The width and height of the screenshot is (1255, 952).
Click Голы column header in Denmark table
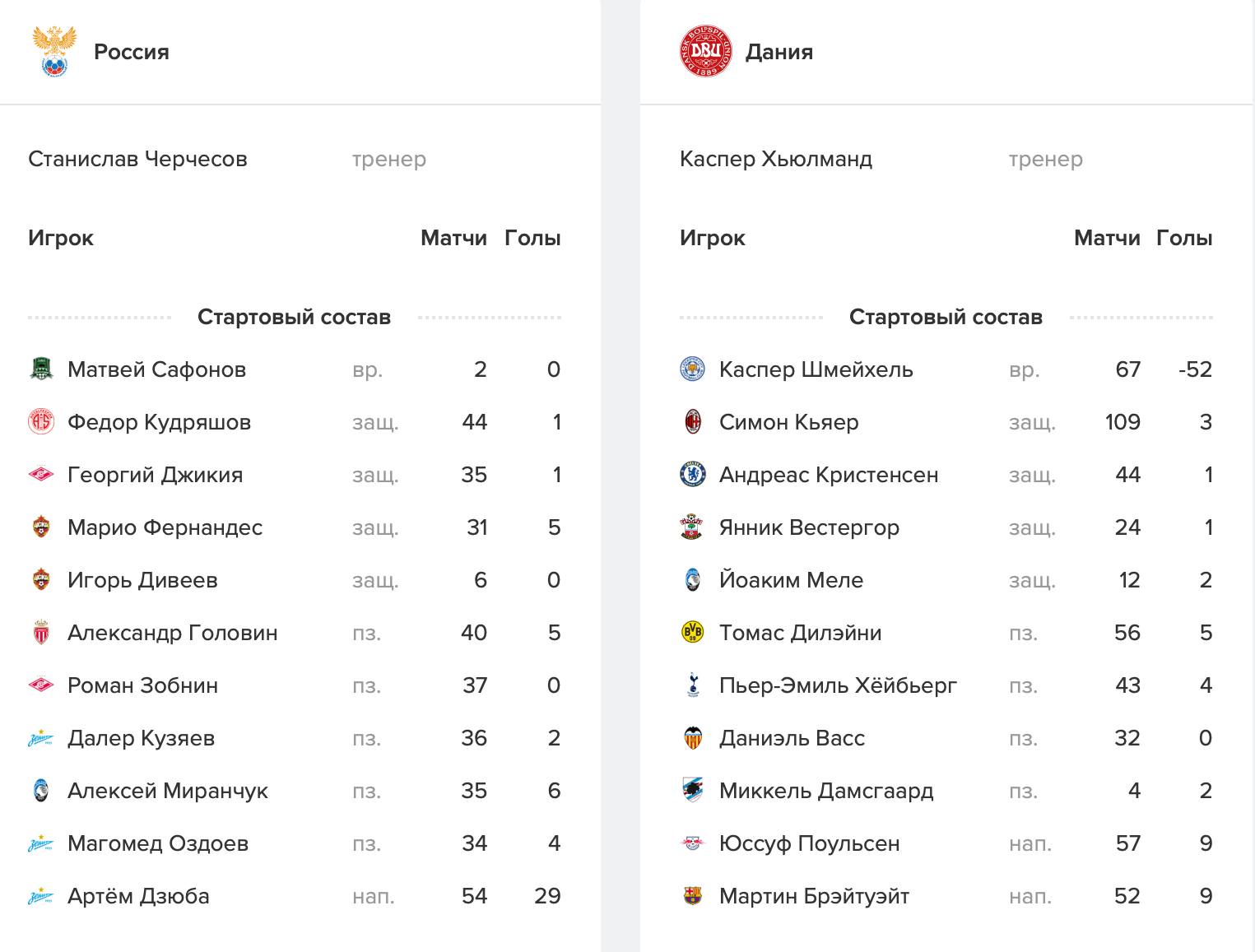pyautogui.click(x=1183, y=238)
